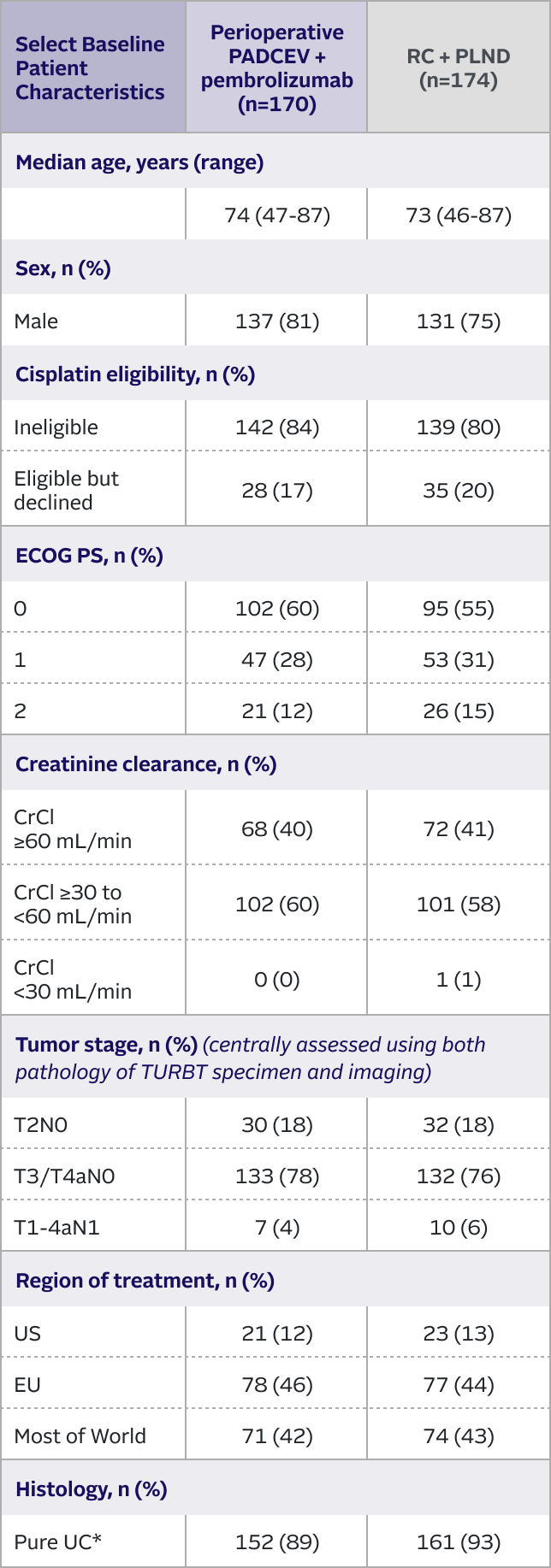Select the 'Median age, years (range)' section row
This screenshot has height=1568, width=551.
139,162
